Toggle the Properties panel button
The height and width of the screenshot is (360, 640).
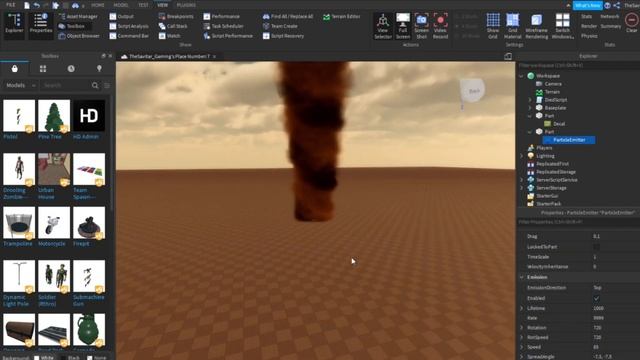[40, 25]
